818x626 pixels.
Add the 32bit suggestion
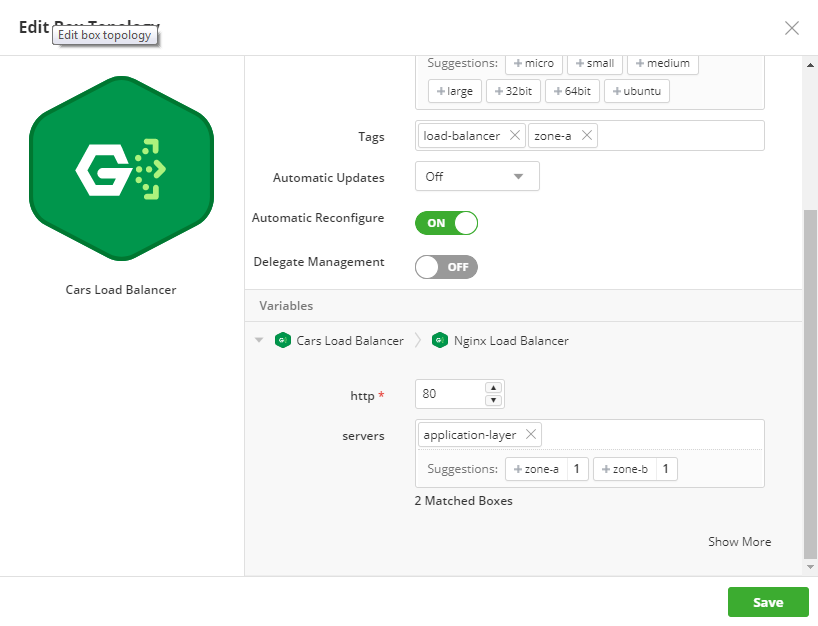(513, 91)
